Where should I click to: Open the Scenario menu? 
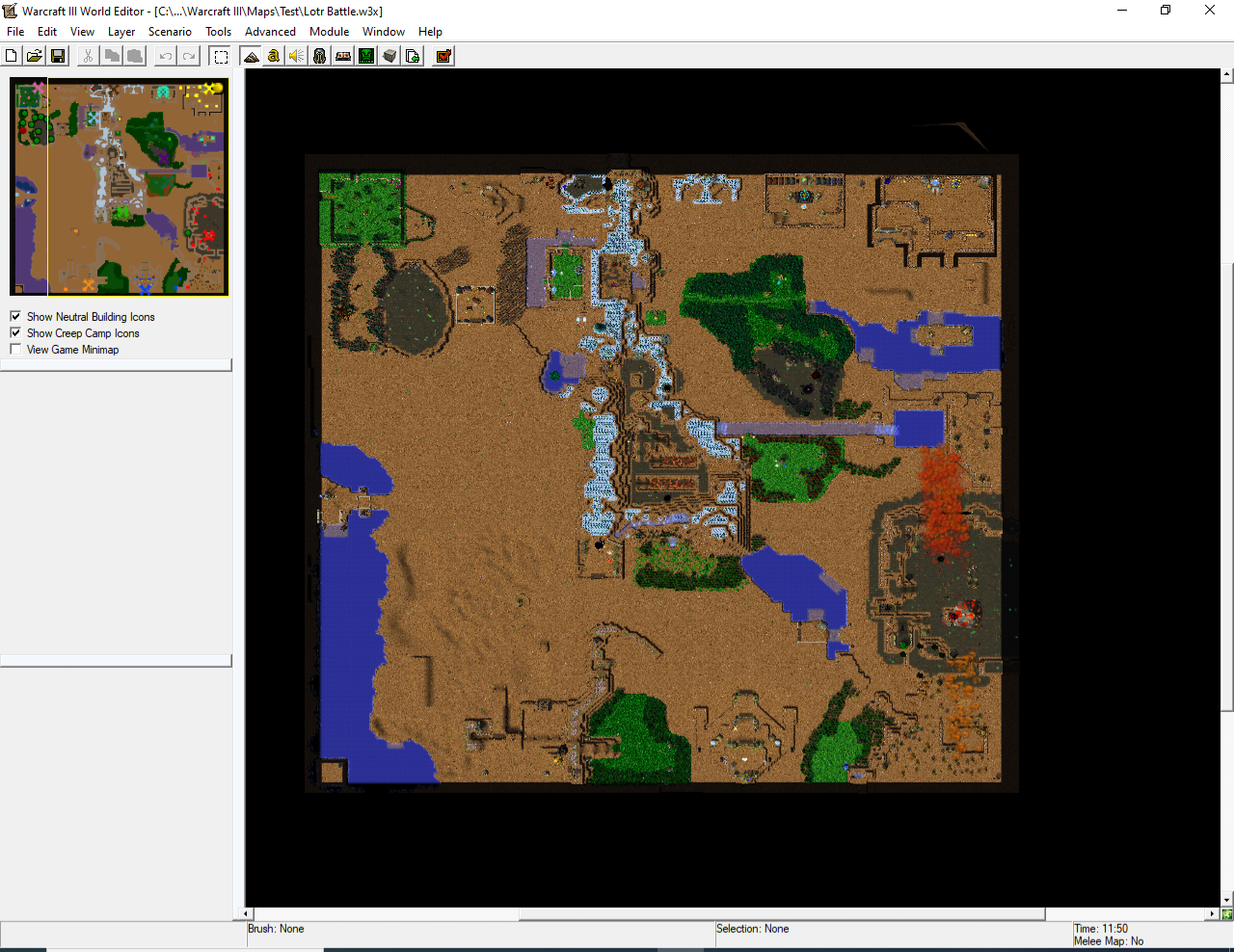(170, 32)
